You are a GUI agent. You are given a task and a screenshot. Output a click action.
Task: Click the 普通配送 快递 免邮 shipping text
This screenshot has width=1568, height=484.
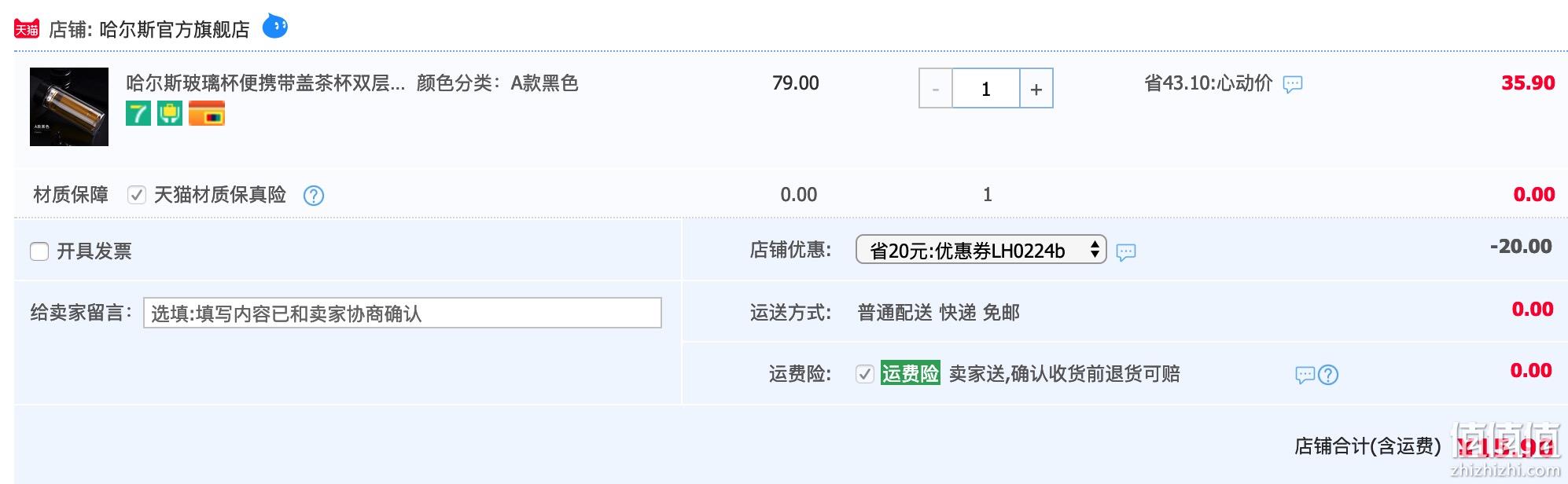pos(938,313)
